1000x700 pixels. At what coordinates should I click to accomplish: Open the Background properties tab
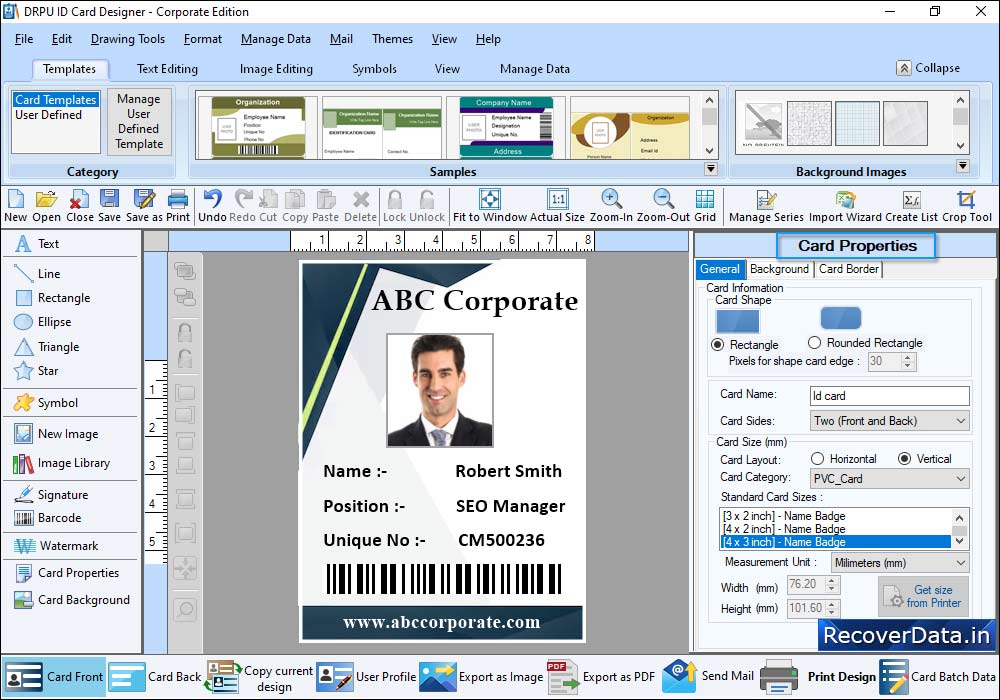pyautogui.click(x=779, y=269)
